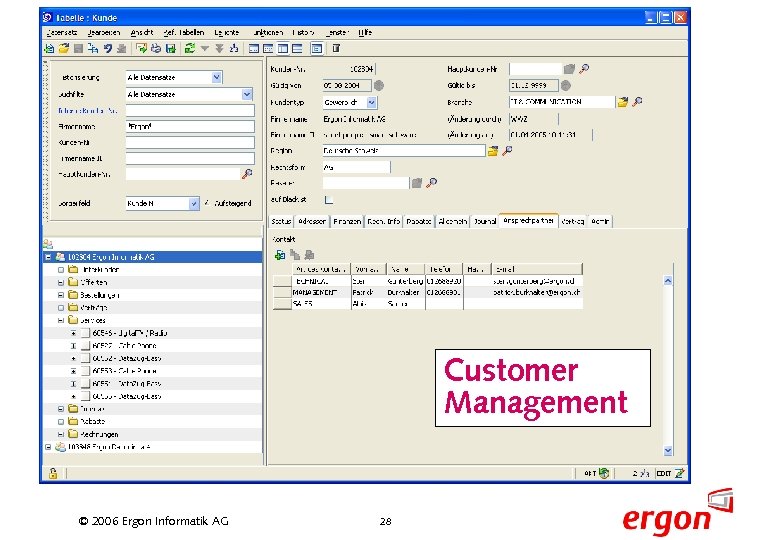Image resolution: width=780 pixels, height=540 pixels.
Task: Switch to the Finanzen tab
Action: [347, 222]
